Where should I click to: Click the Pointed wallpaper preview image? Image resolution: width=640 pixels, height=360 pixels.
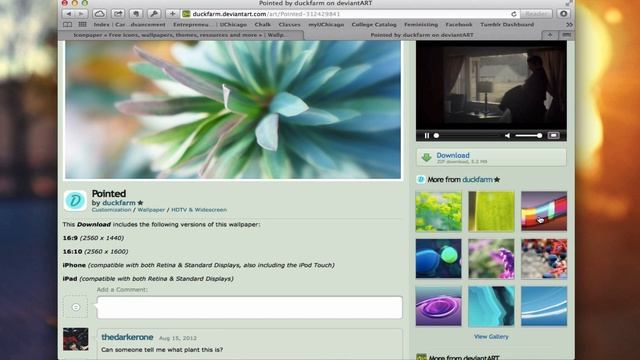[x=233, y=109]
